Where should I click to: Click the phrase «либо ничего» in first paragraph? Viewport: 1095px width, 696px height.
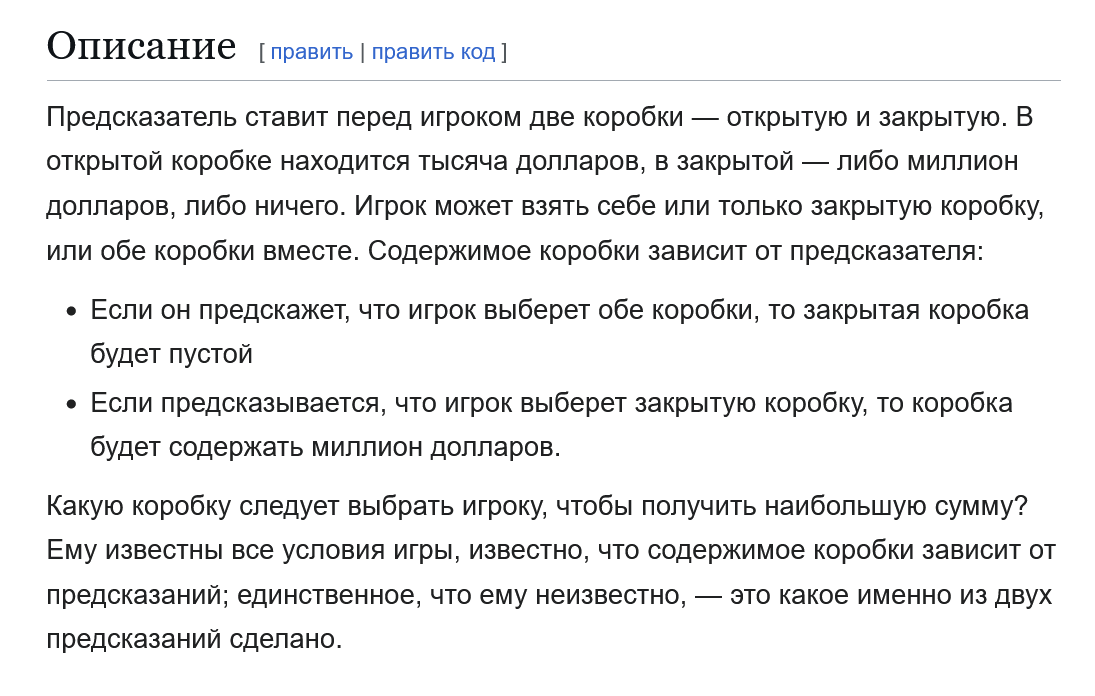[263, 207]
